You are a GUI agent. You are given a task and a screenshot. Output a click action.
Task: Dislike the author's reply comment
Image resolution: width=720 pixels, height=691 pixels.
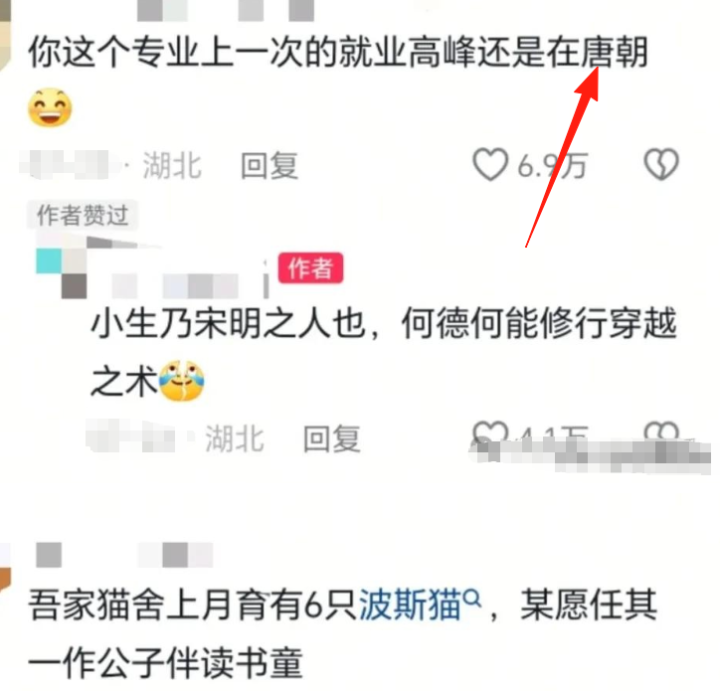coord(661,433)
